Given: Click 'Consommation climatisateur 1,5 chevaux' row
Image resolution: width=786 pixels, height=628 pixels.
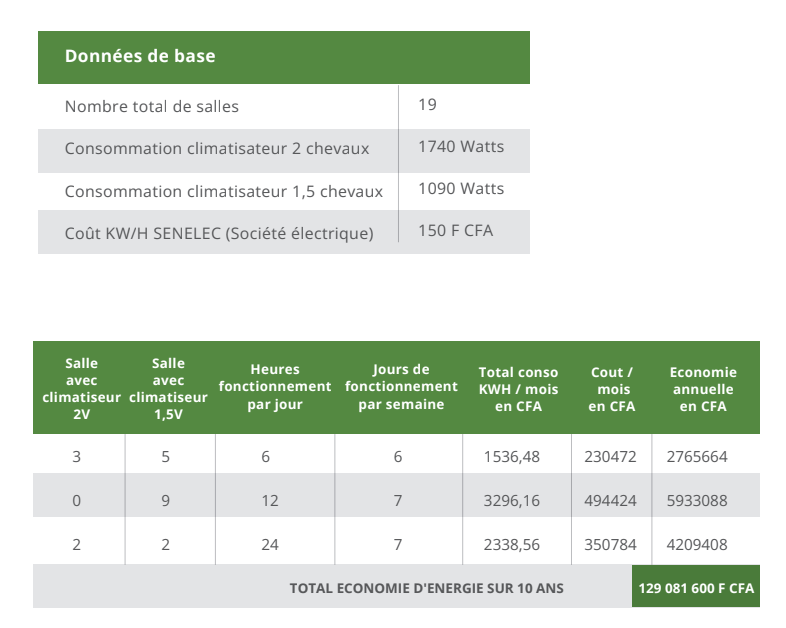Looking at the screenshot, I should [224, 191].
